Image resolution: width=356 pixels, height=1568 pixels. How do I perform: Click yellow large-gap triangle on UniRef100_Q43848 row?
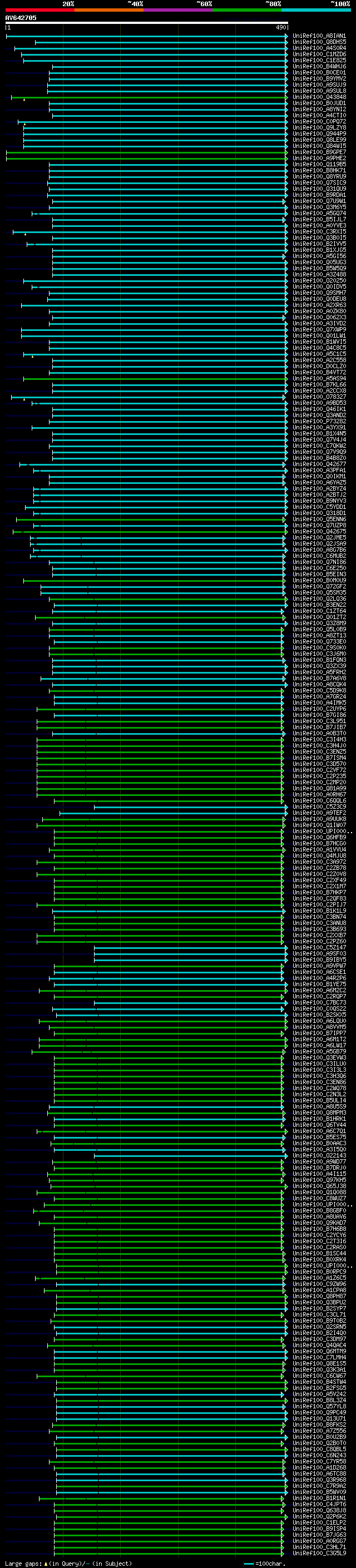coord(24,98)
